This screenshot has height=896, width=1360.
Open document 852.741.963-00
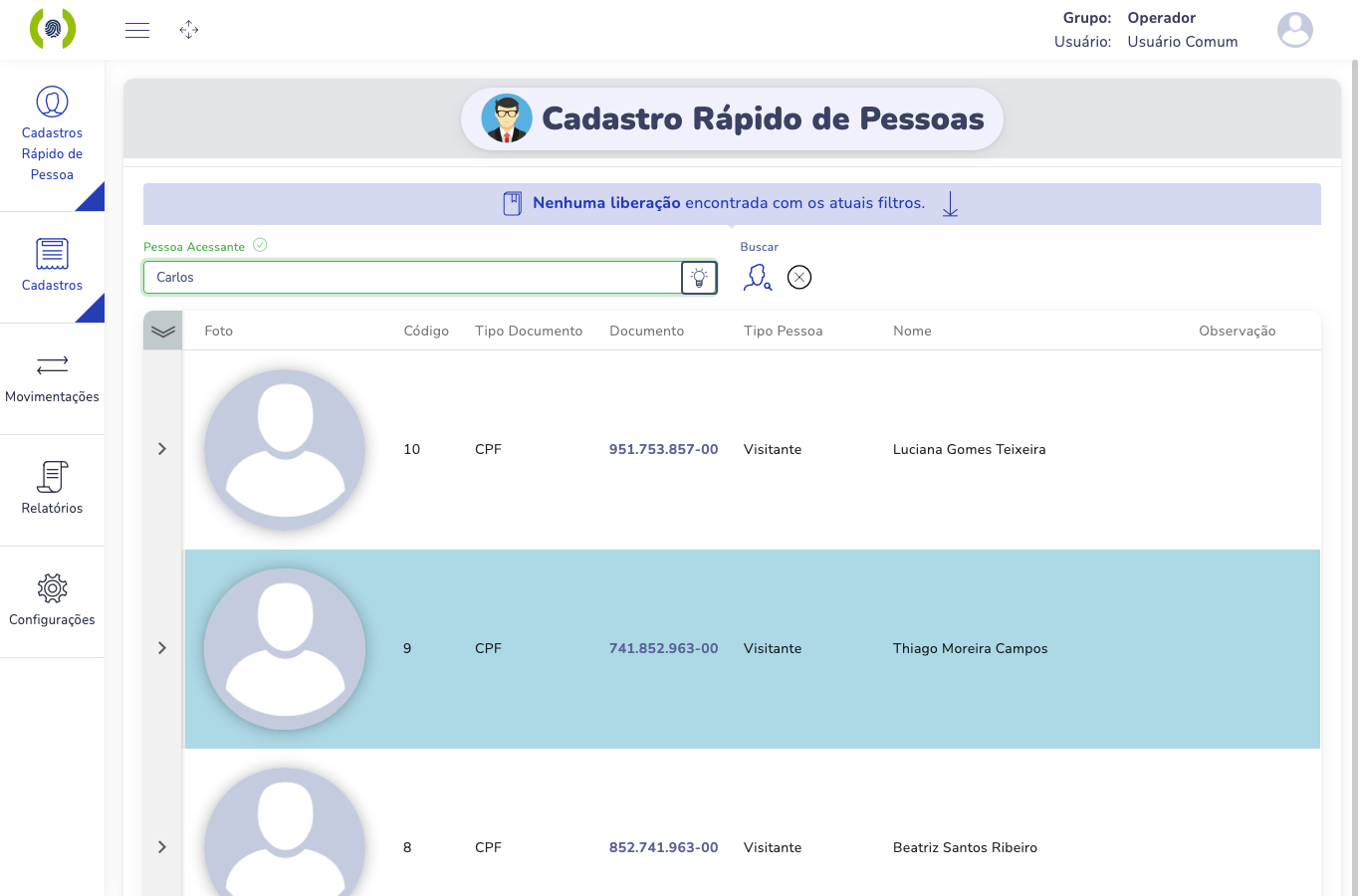click(663, 847)
